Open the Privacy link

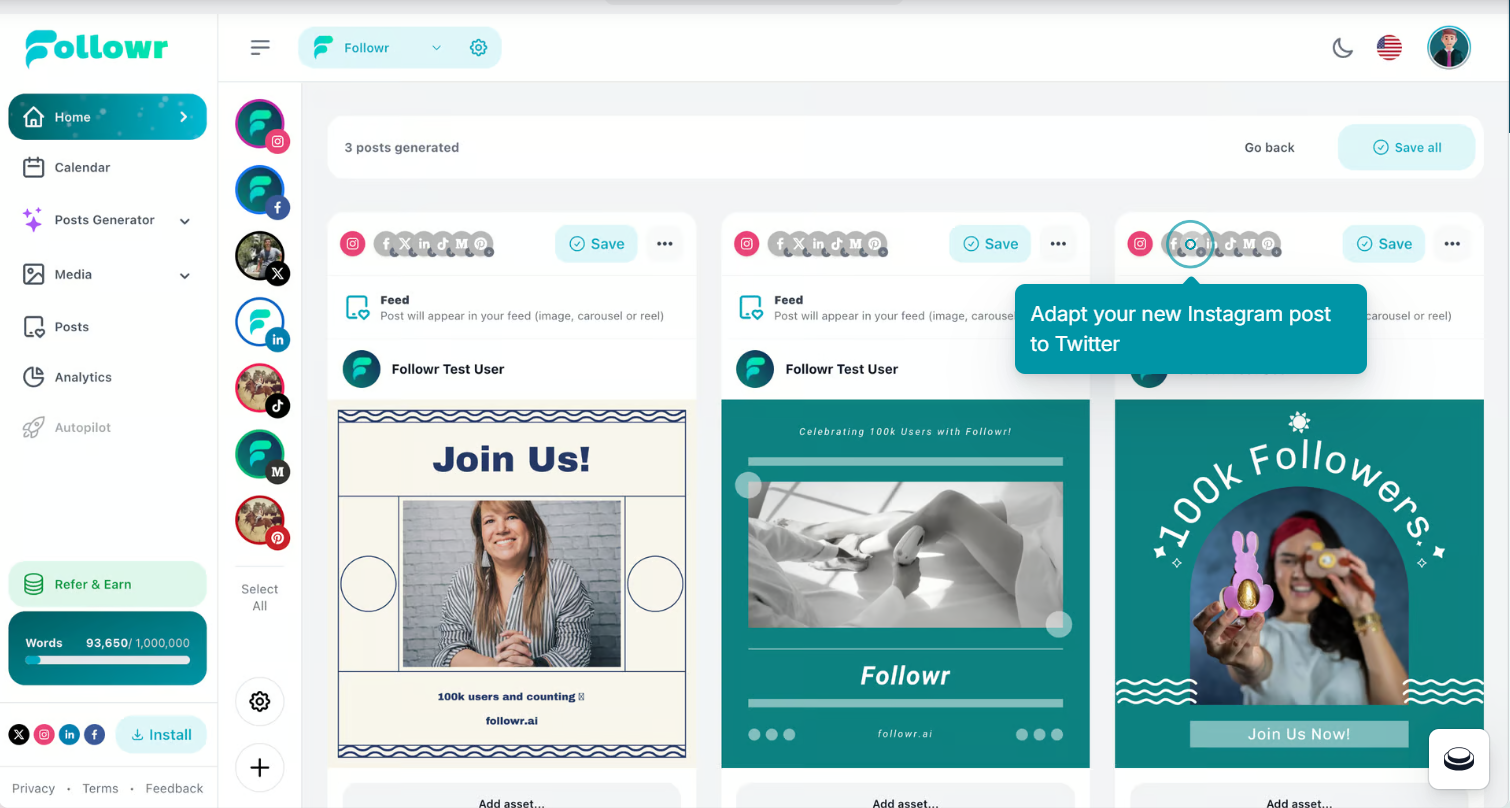coord(33,788)
